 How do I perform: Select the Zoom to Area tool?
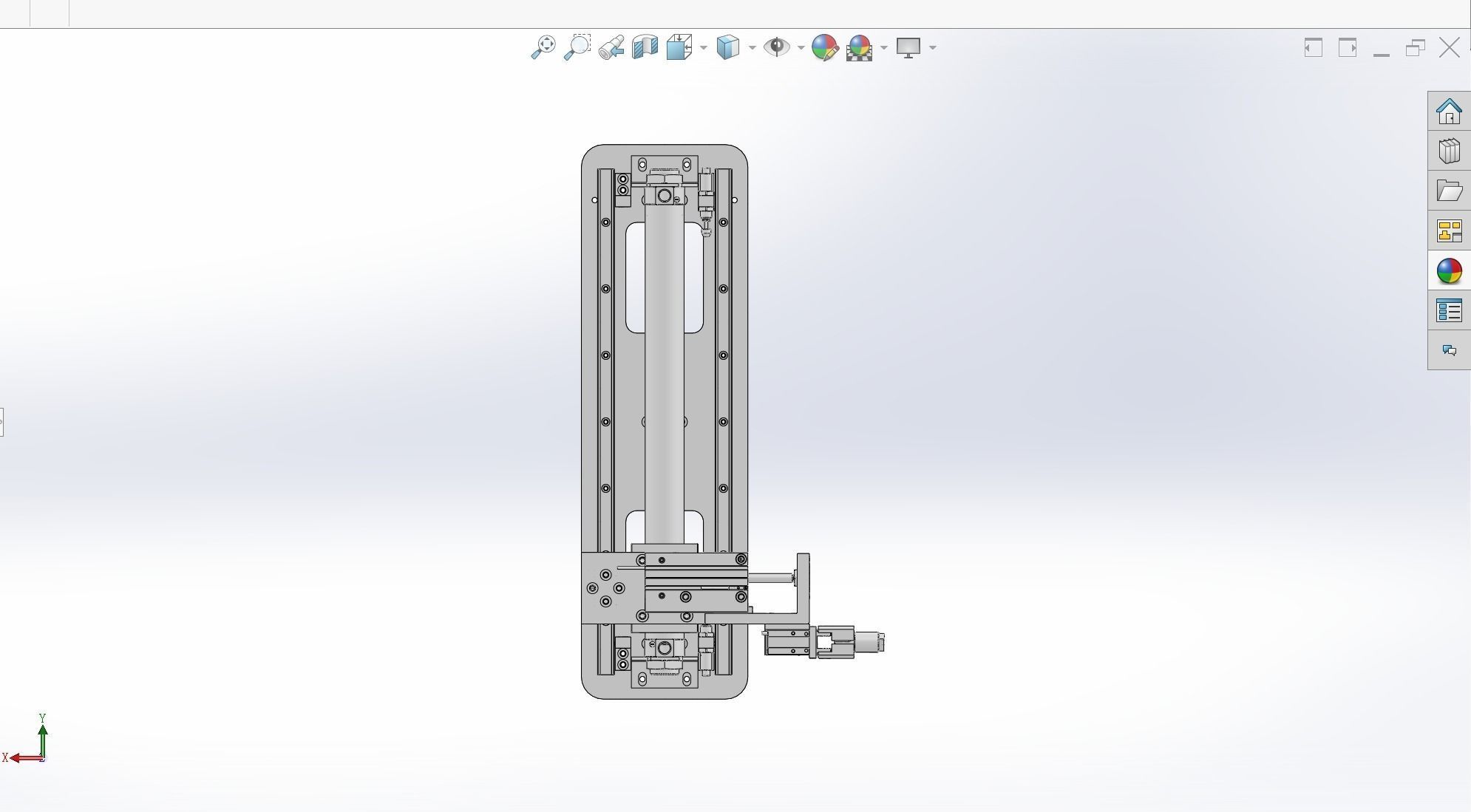[577, 47]
